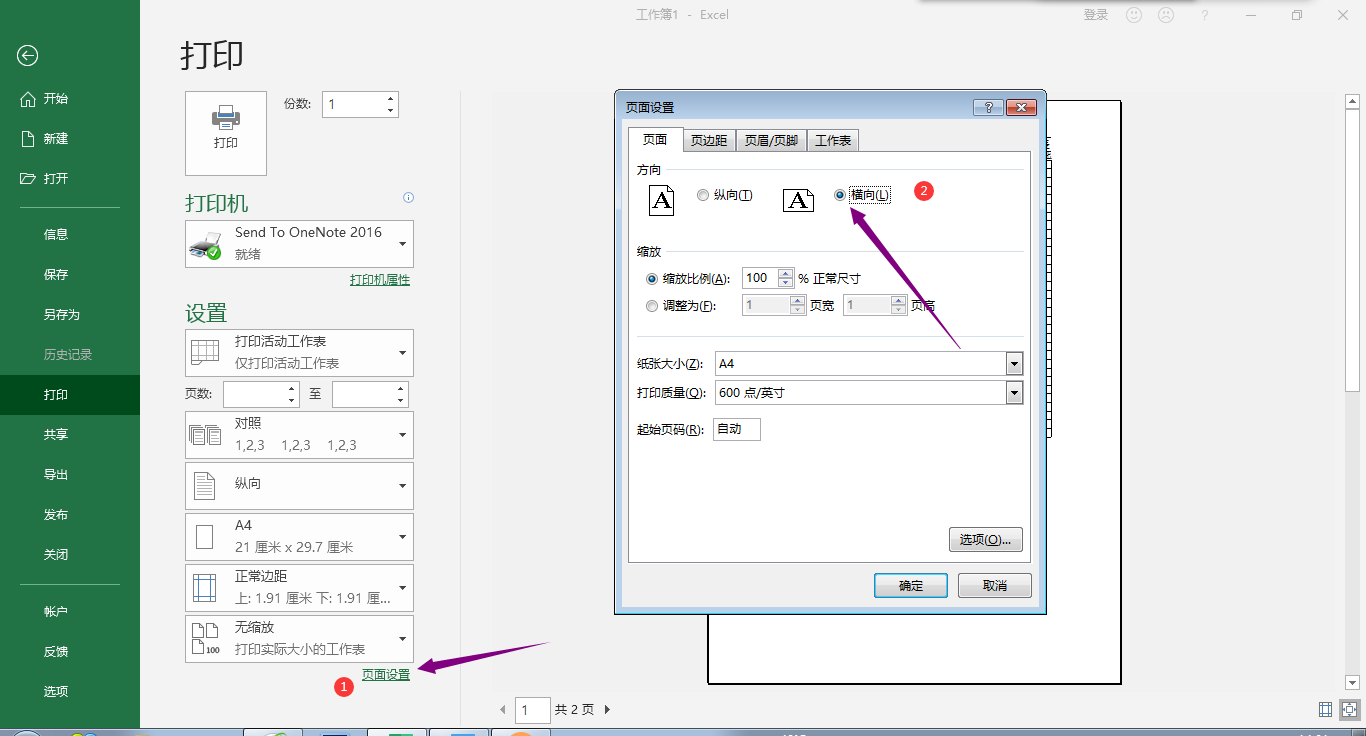Select the 调整为 scaling radio button

pos(651,306)
